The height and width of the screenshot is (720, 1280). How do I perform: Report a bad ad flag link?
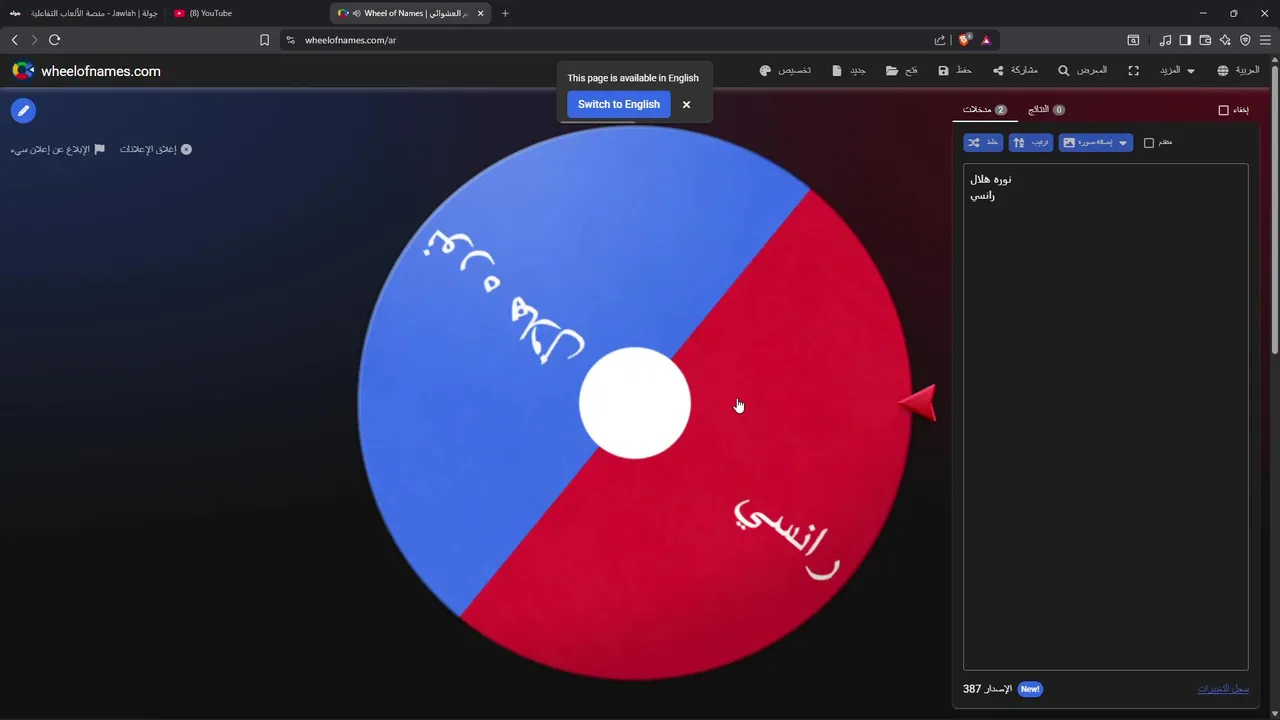click(x=57, y=149)
